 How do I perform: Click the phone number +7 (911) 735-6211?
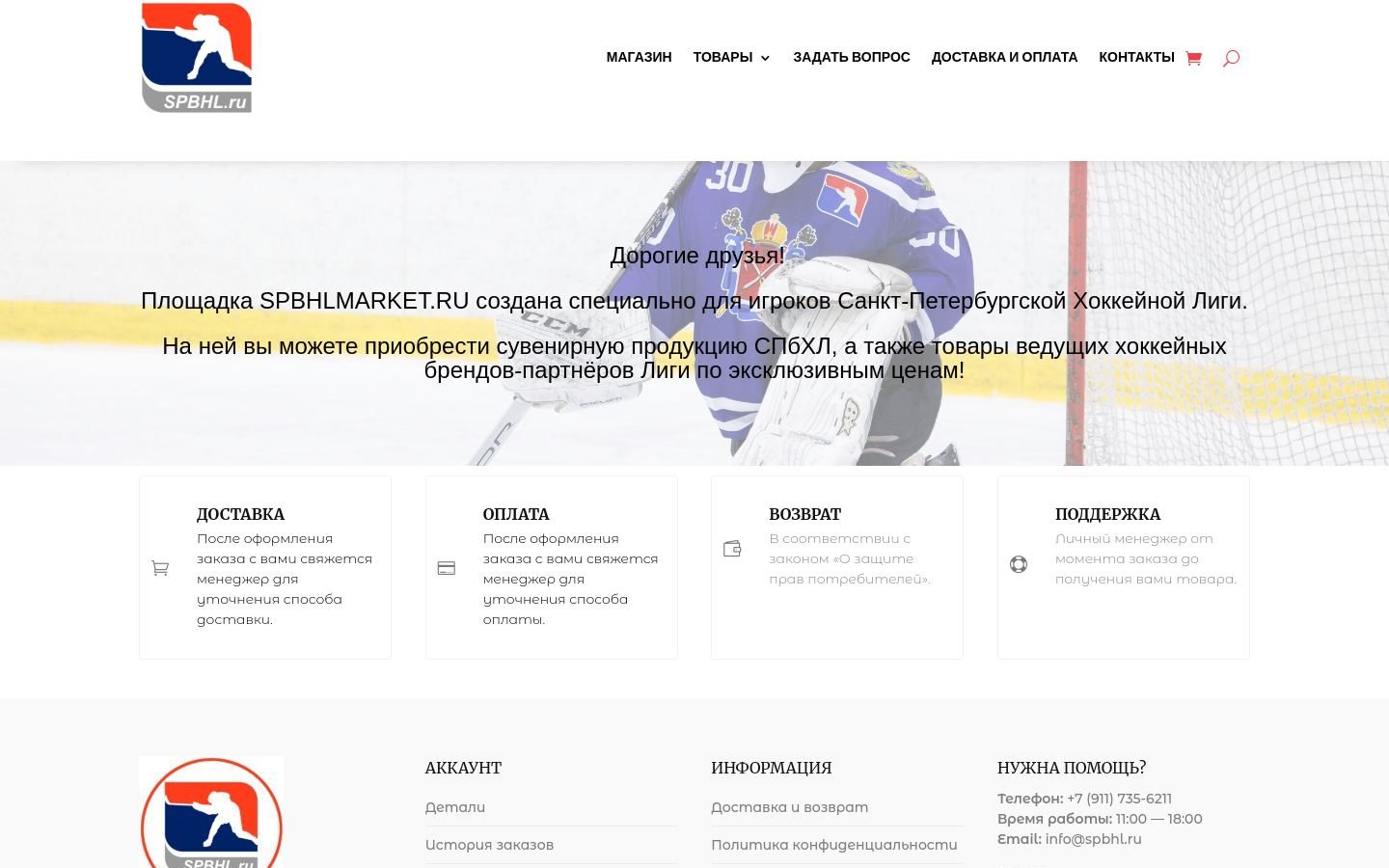coord(1119,799)
